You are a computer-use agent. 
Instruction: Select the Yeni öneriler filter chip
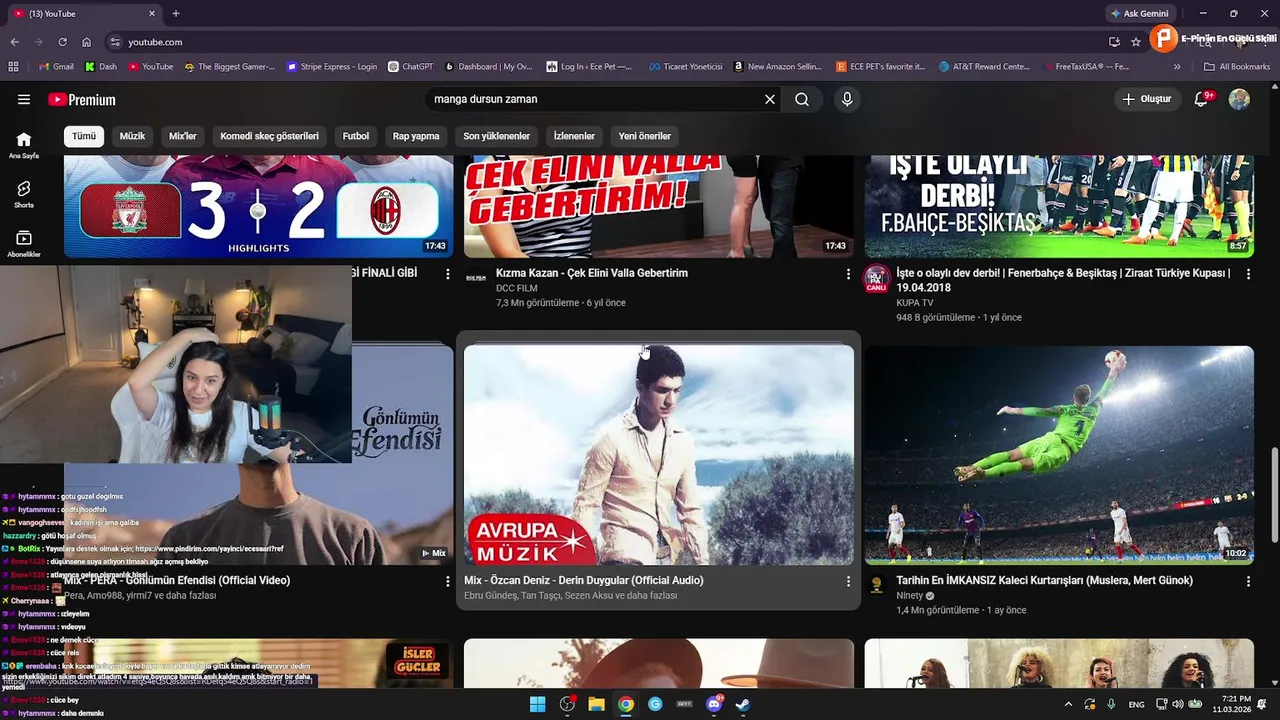(x=645, y=136)
